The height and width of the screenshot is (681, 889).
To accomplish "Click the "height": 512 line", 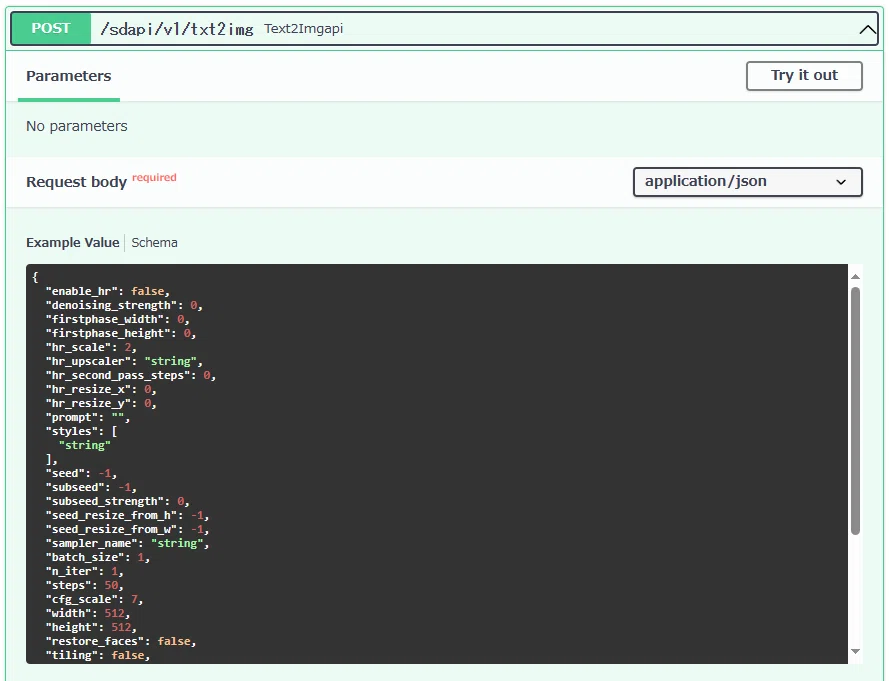I will (x=91, y=627).
